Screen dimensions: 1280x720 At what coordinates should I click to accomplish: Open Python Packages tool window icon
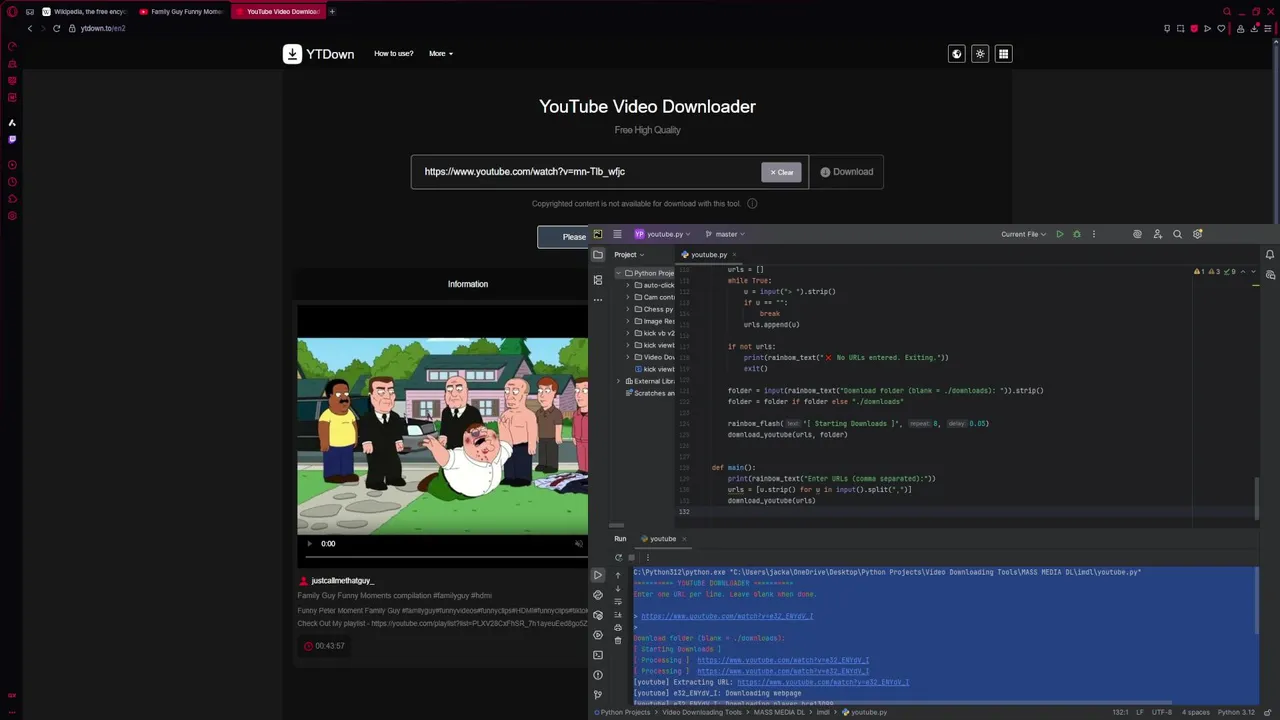point(598,615)
